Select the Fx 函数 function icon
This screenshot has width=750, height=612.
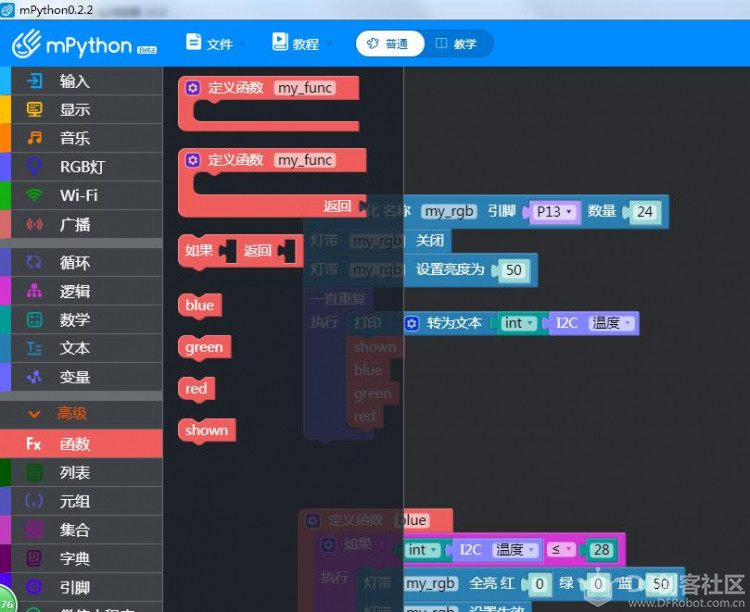click(33, 444)
